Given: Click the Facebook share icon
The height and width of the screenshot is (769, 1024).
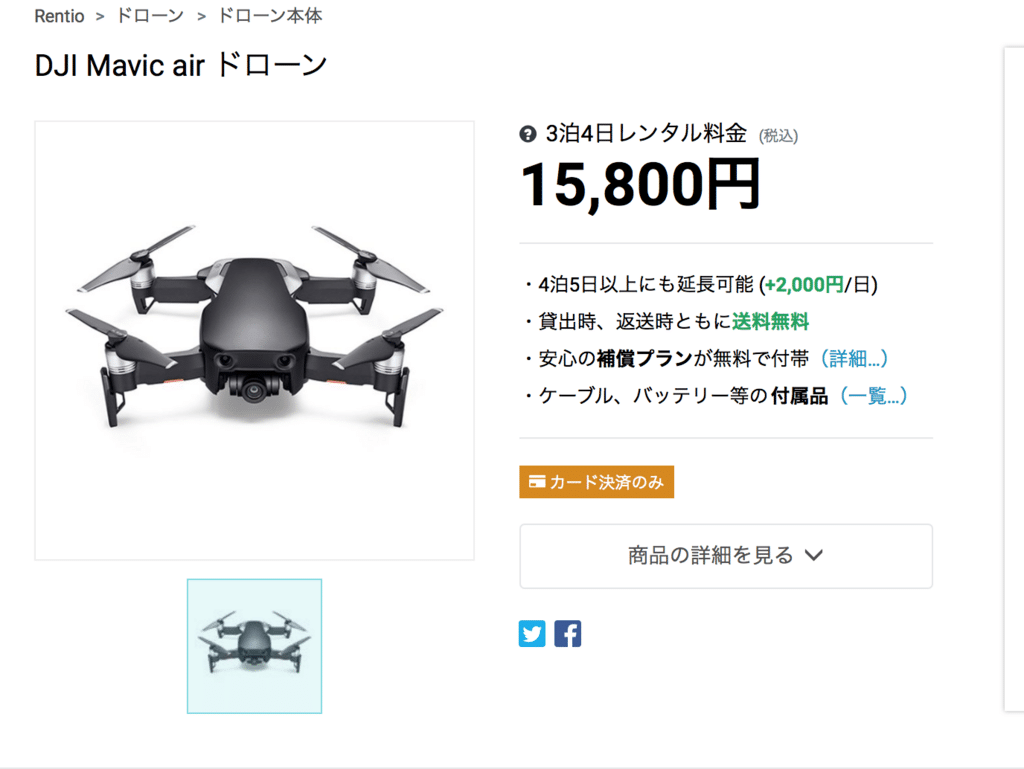Looking at the screenshot, I should click(x=568, y=633).
